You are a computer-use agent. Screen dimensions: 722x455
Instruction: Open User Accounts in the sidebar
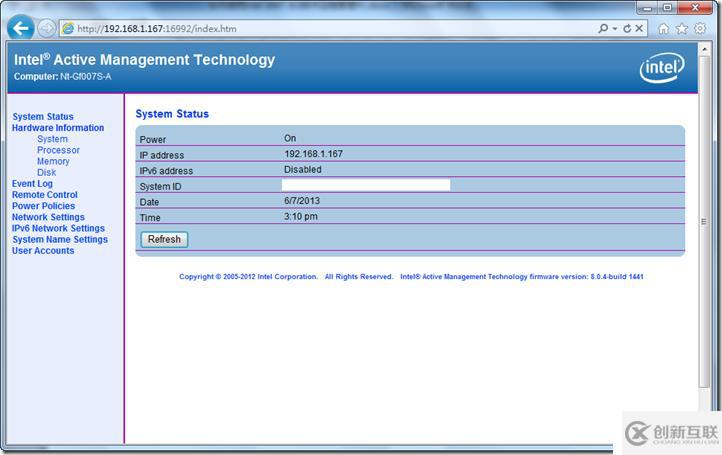point(43,251)
